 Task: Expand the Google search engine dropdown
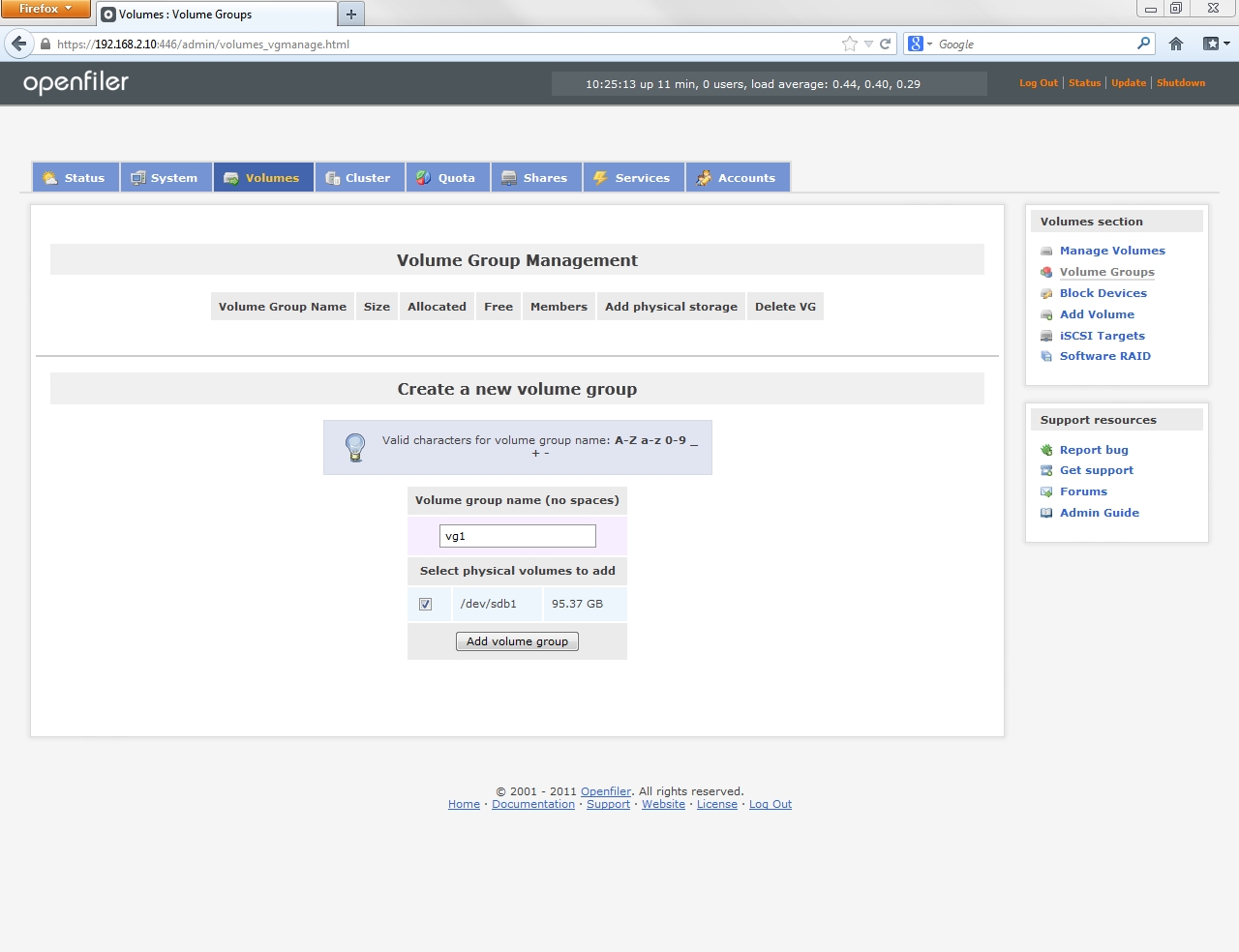coord(920,44)
